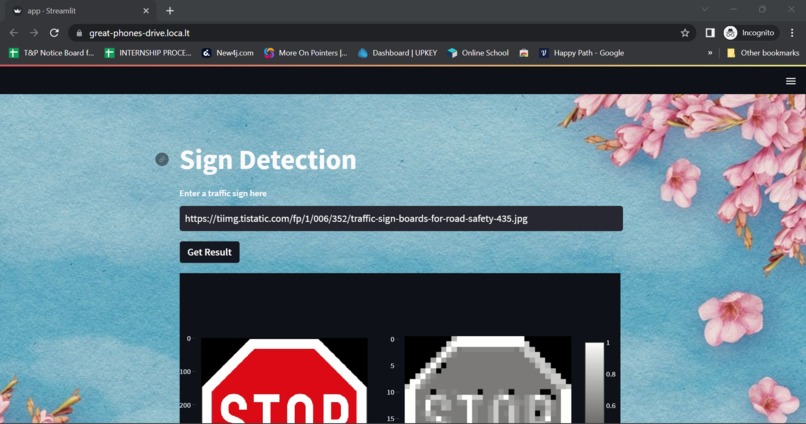Screen dimensions: 806x424
Task: Open More On Pointers bookmark
Action: [x=306, y=53]
